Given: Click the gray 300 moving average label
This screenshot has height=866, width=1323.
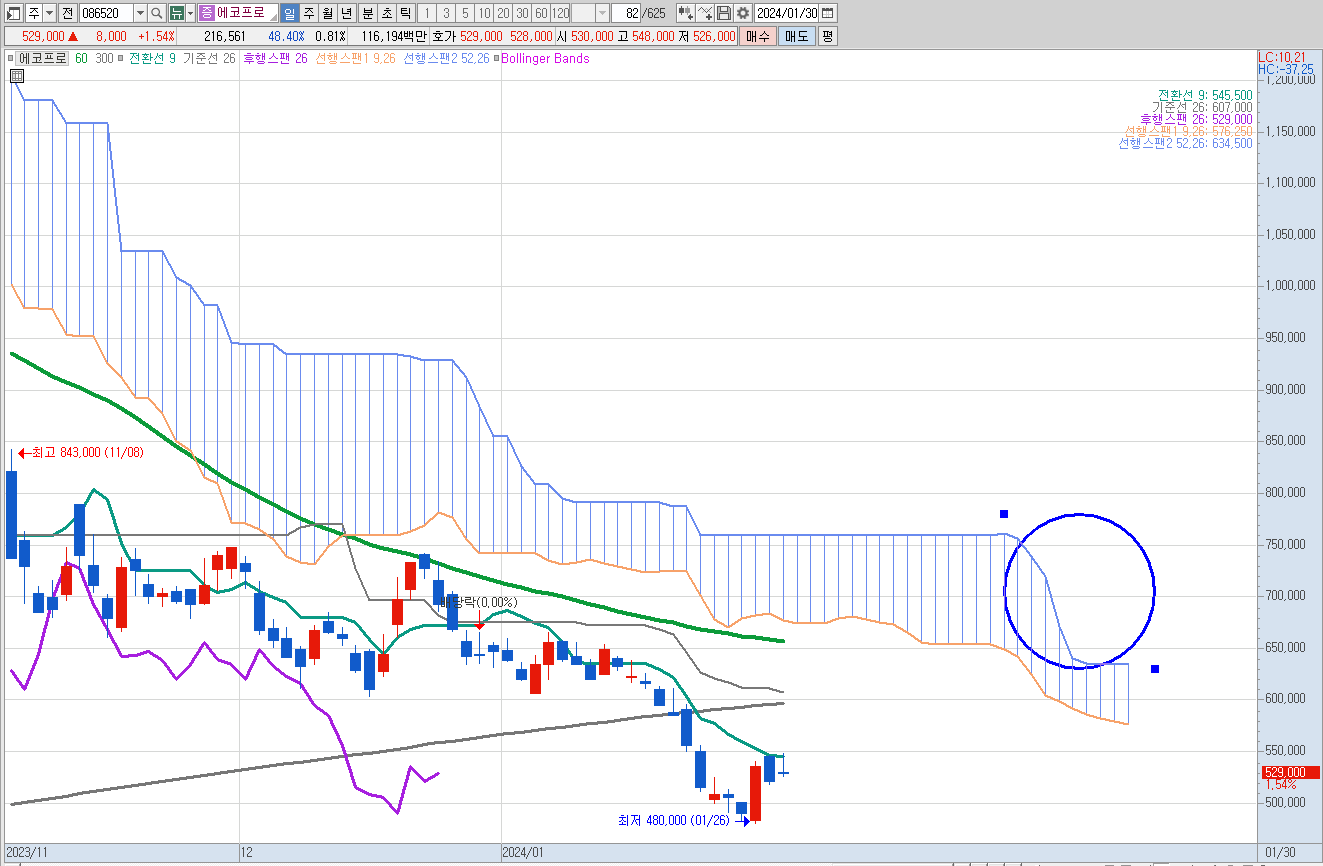Looking at the screenshot, I should [104, 59].
